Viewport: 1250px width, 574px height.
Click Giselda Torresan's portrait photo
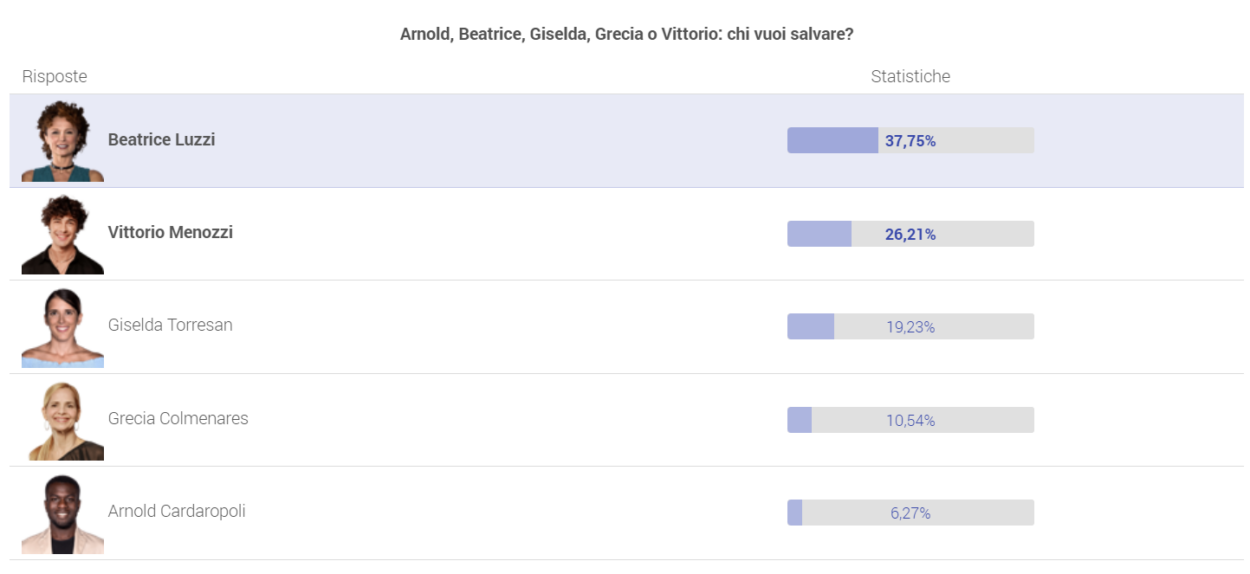[x=62, y=327]
